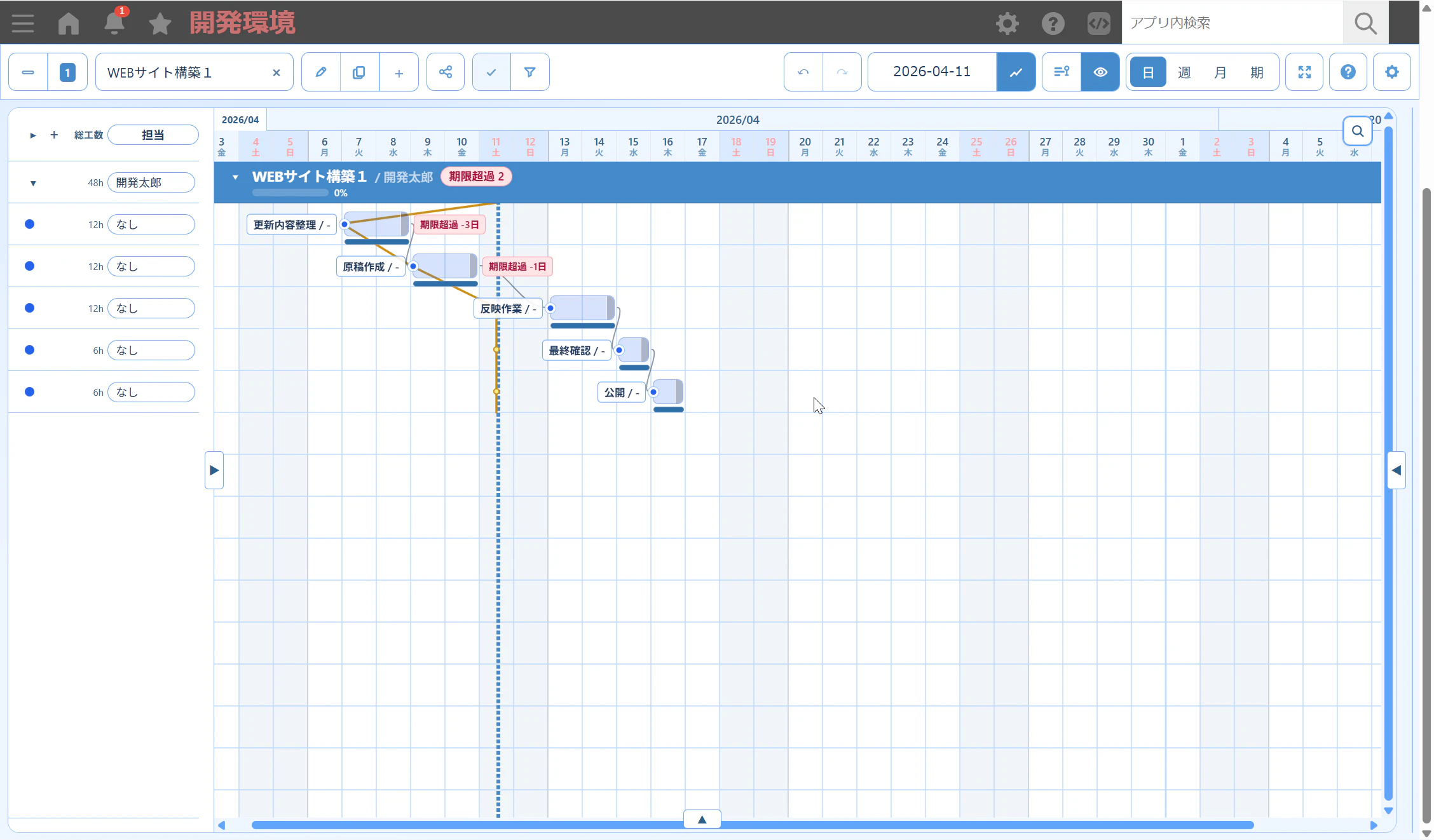Toggle the eye visibility button

(1100, 72)
